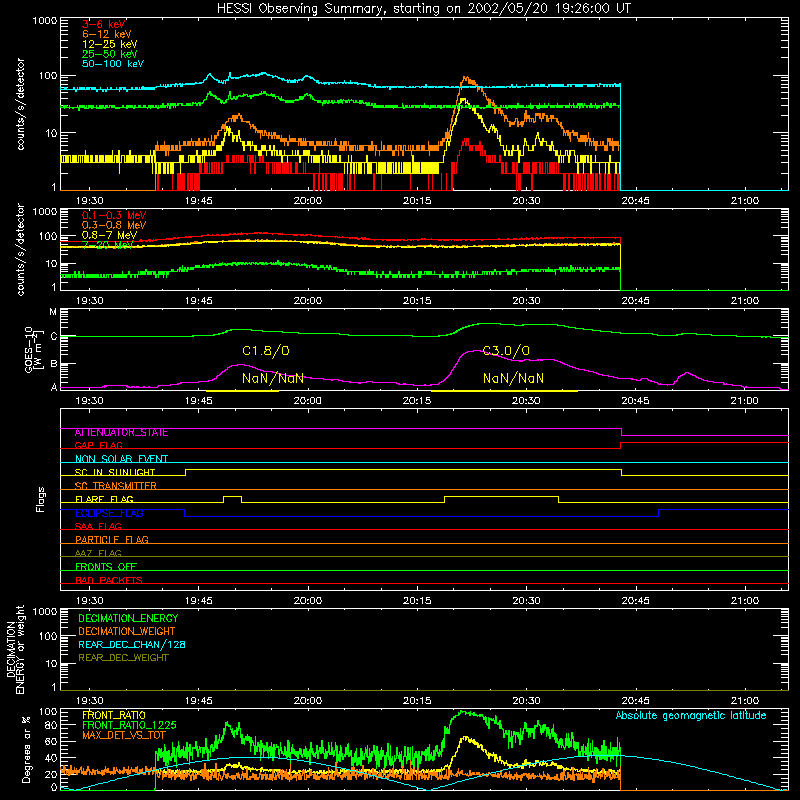Click the MAX_DET_VS_TOT legend entry

tap(124, 735)
